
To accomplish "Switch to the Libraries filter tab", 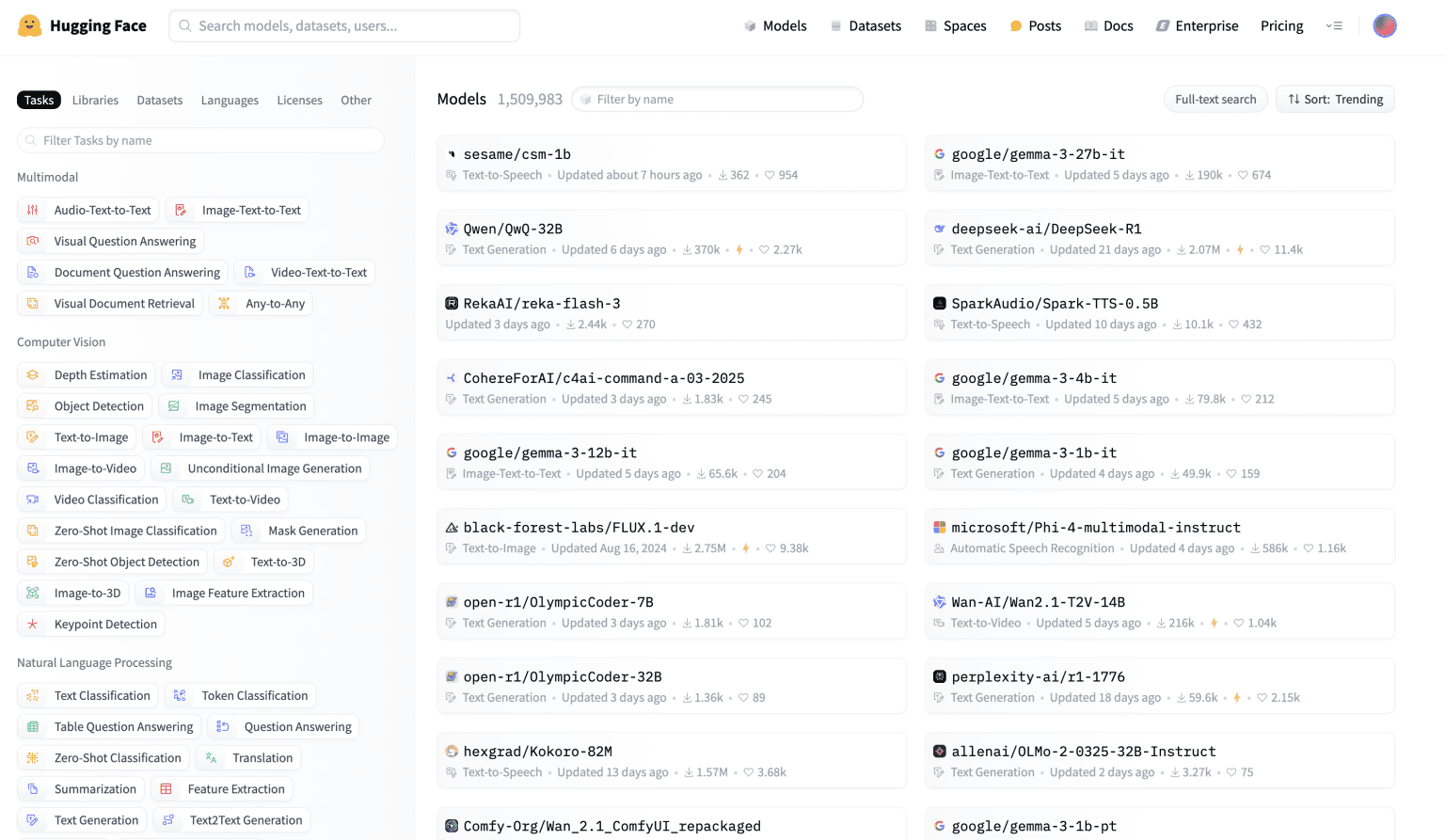I will pyautogui.click(x=95, y=100).
